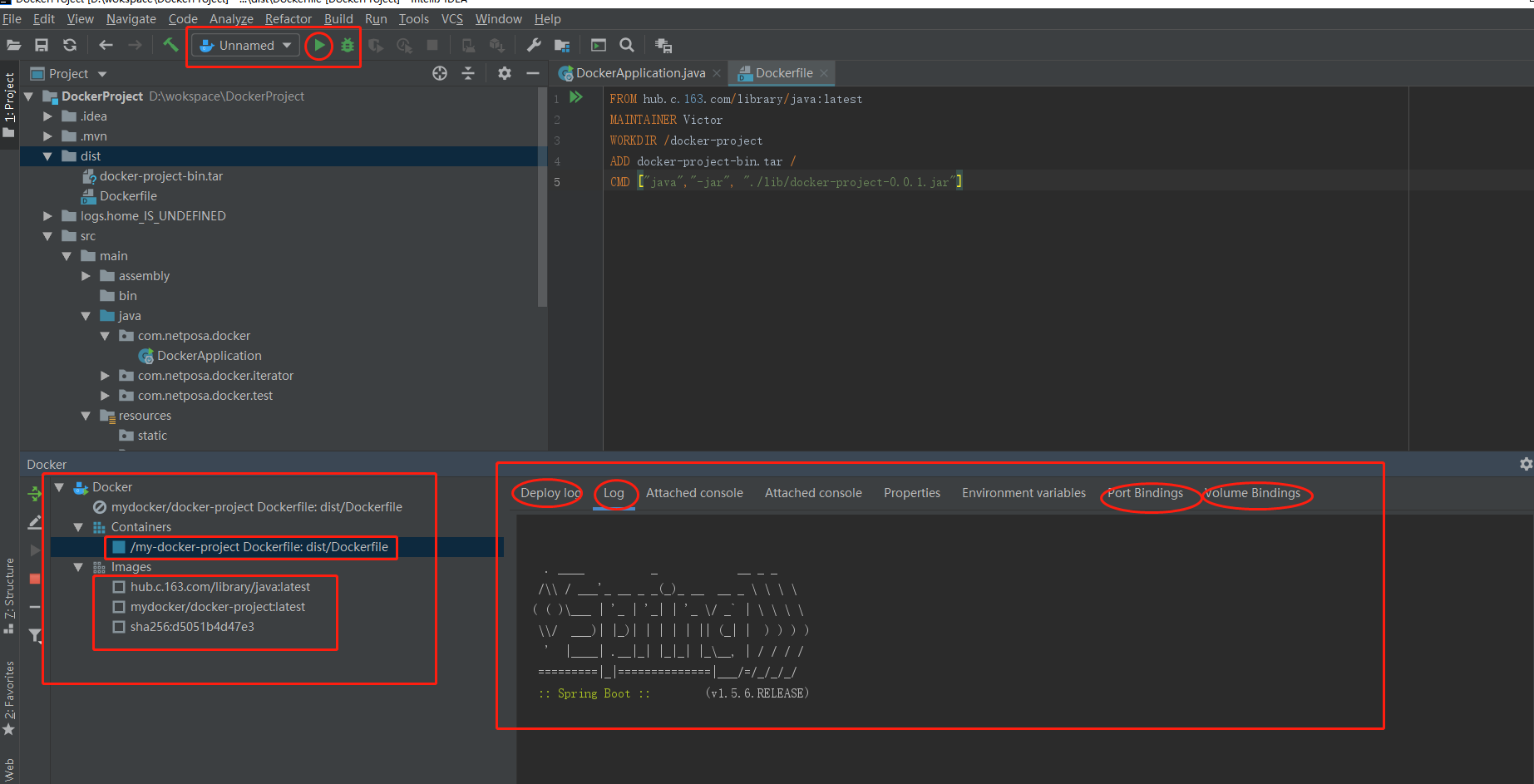Switch to the Properties tab

(x=912, y=493)
